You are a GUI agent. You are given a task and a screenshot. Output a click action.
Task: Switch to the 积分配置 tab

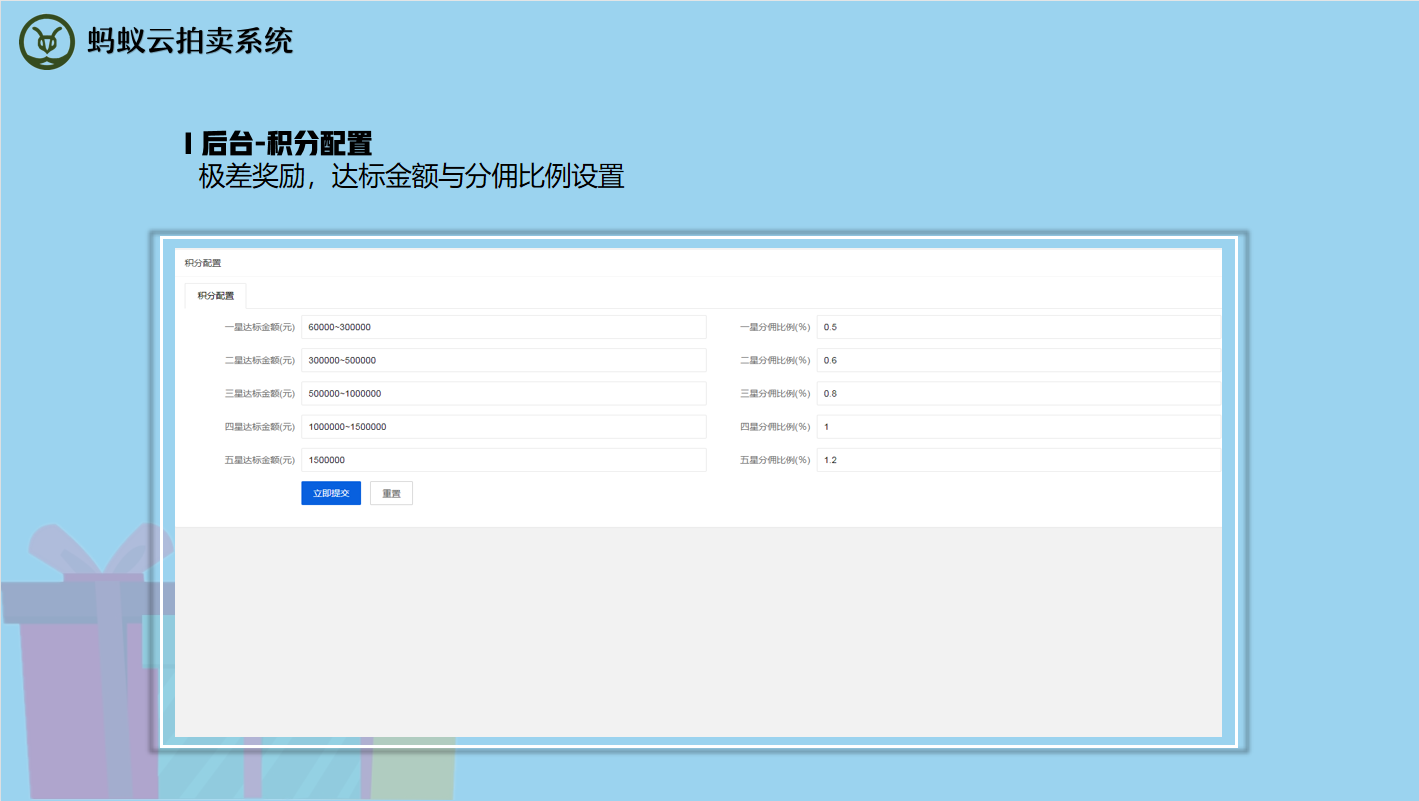point(215,296)
